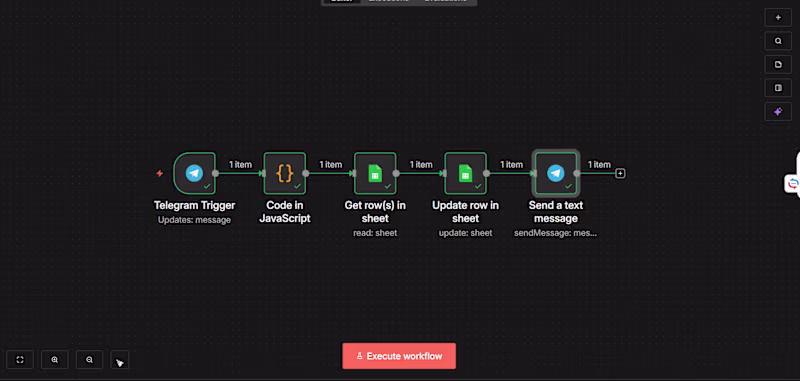
Task: Click the "Get row(s) in sheet" node label
Action: point(375,212)
